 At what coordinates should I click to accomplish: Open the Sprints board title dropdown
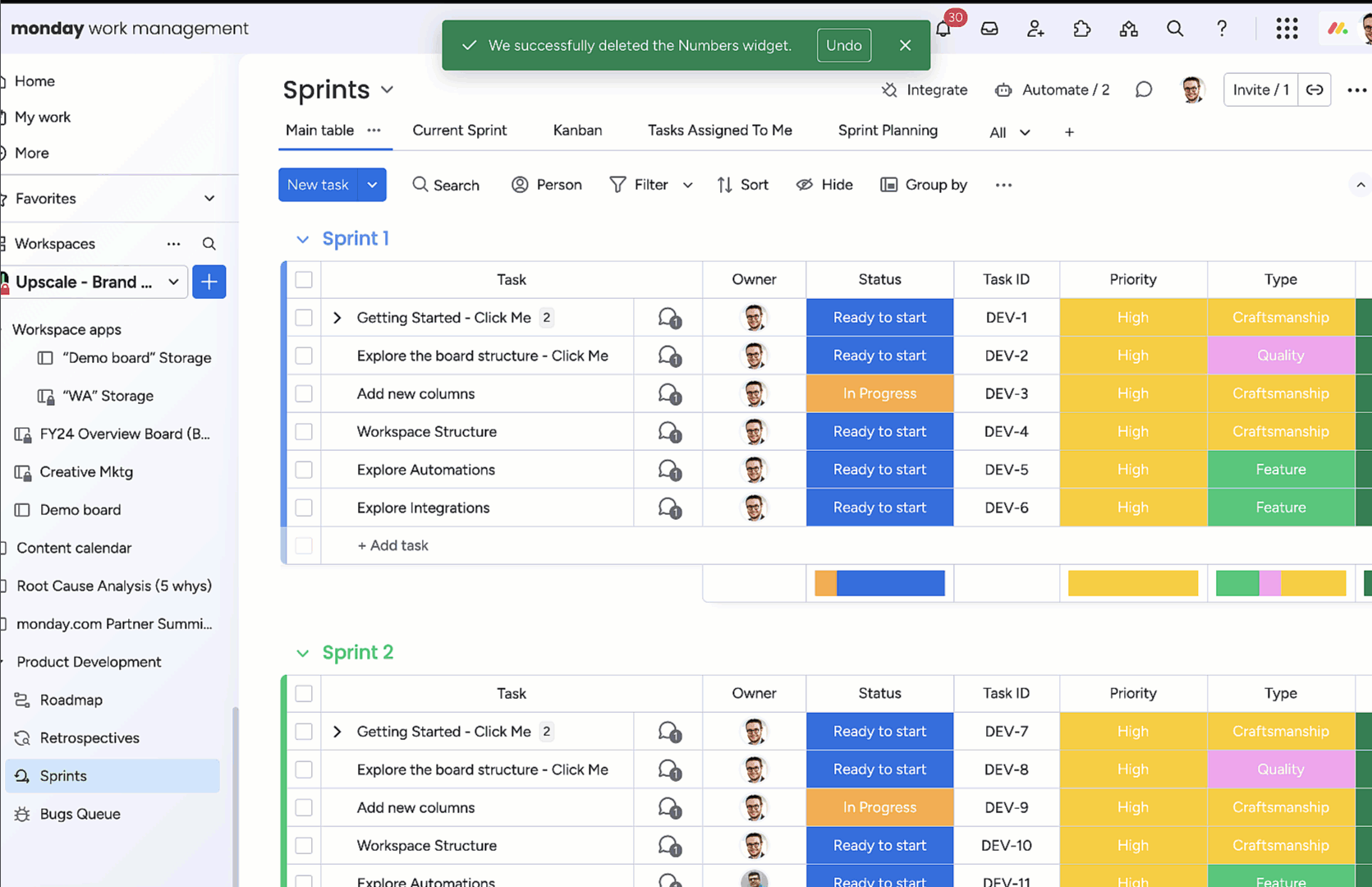click(x=387, y=90)
